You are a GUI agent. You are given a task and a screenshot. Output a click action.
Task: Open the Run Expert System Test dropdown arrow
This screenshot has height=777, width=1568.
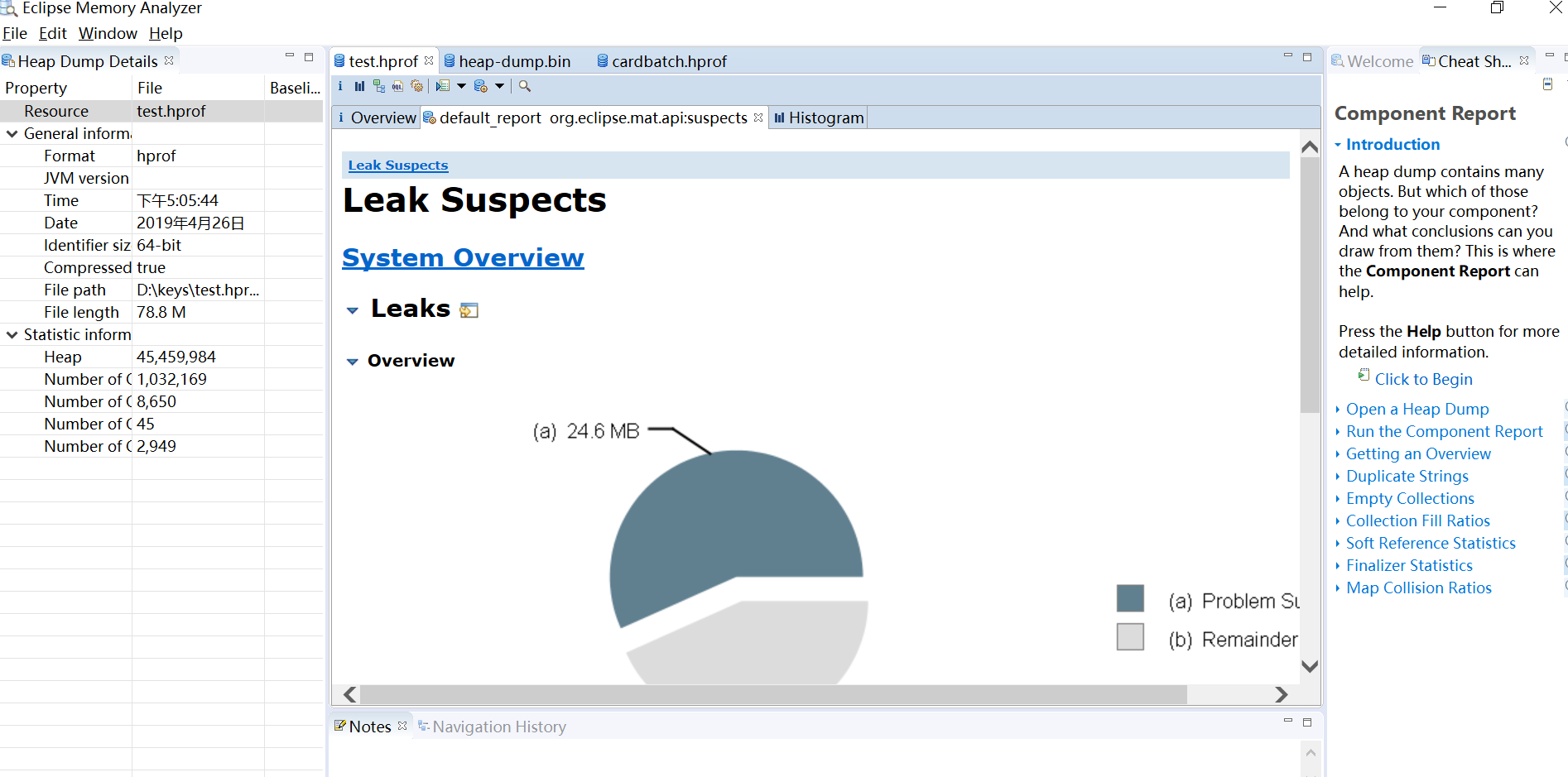tap(461, 86)
